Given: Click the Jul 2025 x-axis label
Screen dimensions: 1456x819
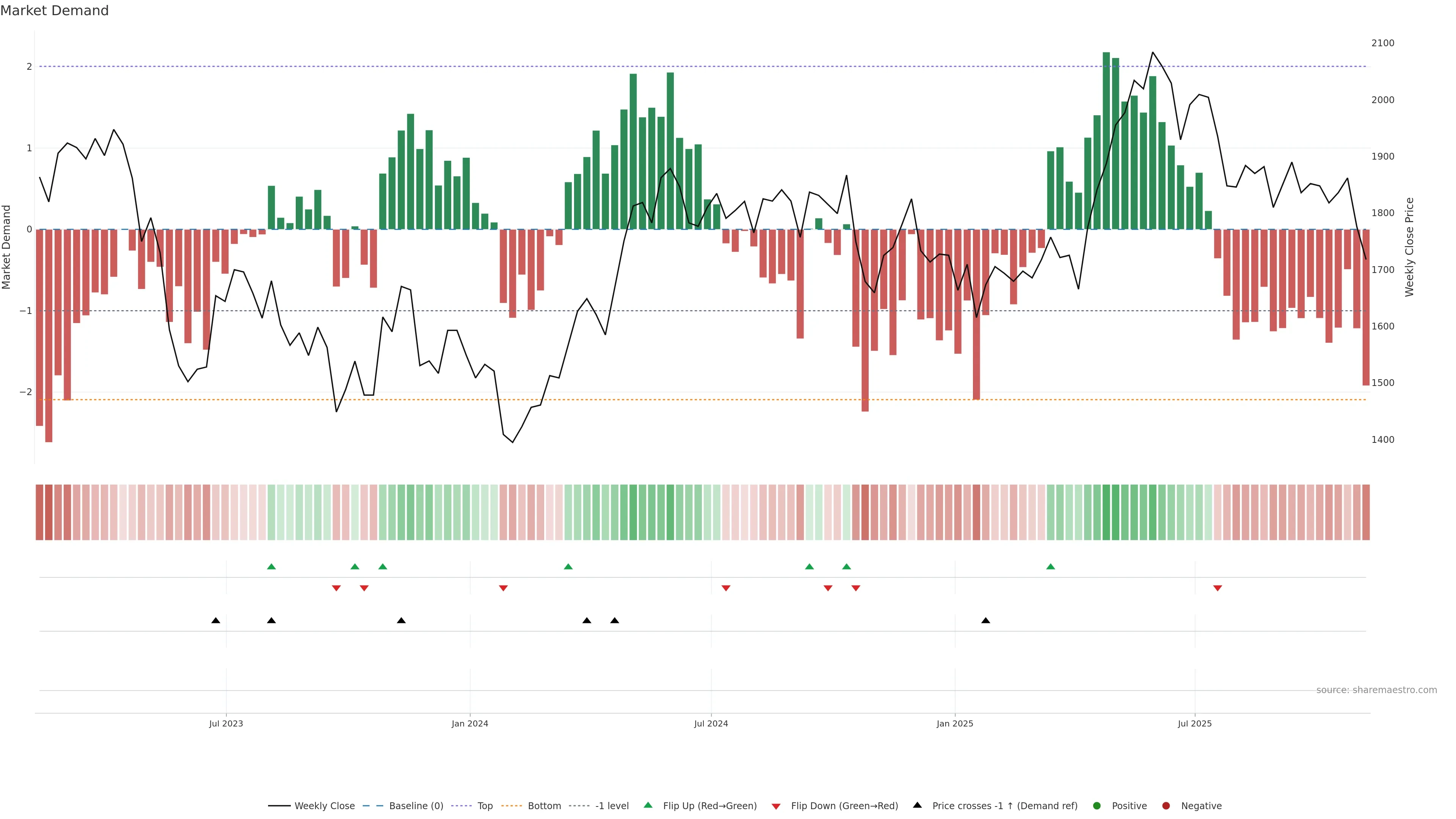Looking at the screenshot, I should pos(1194,723).
